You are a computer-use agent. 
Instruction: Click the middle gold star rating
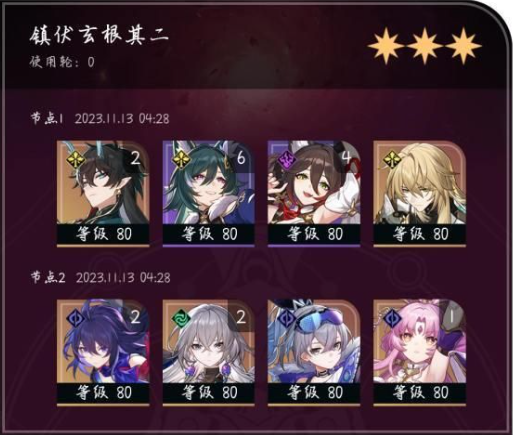pyautogui.click(x=424, y=46)
